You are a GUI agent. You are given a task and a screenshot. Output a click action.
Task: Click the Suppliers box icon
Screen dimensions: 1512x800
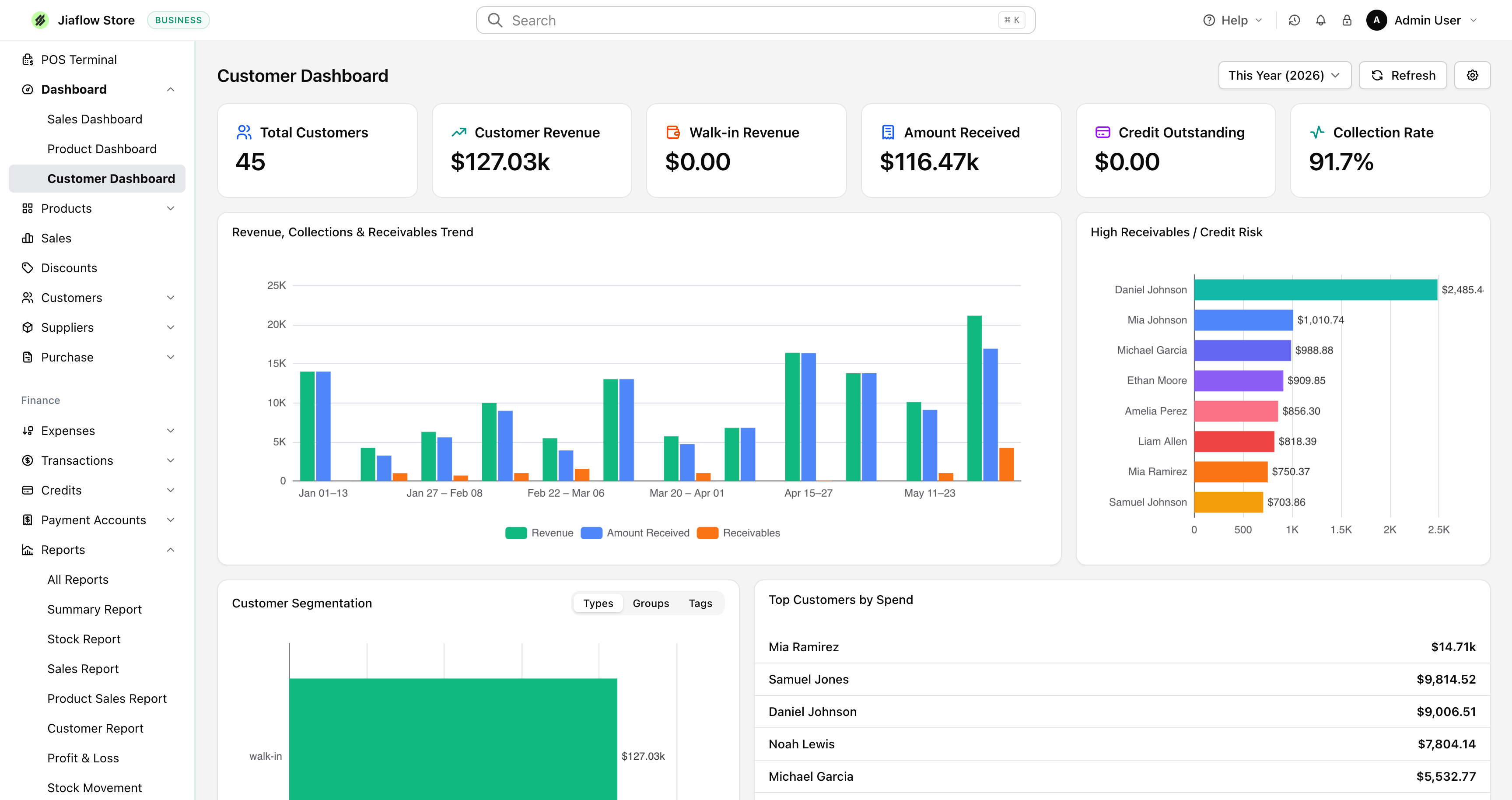pos(28,327)
